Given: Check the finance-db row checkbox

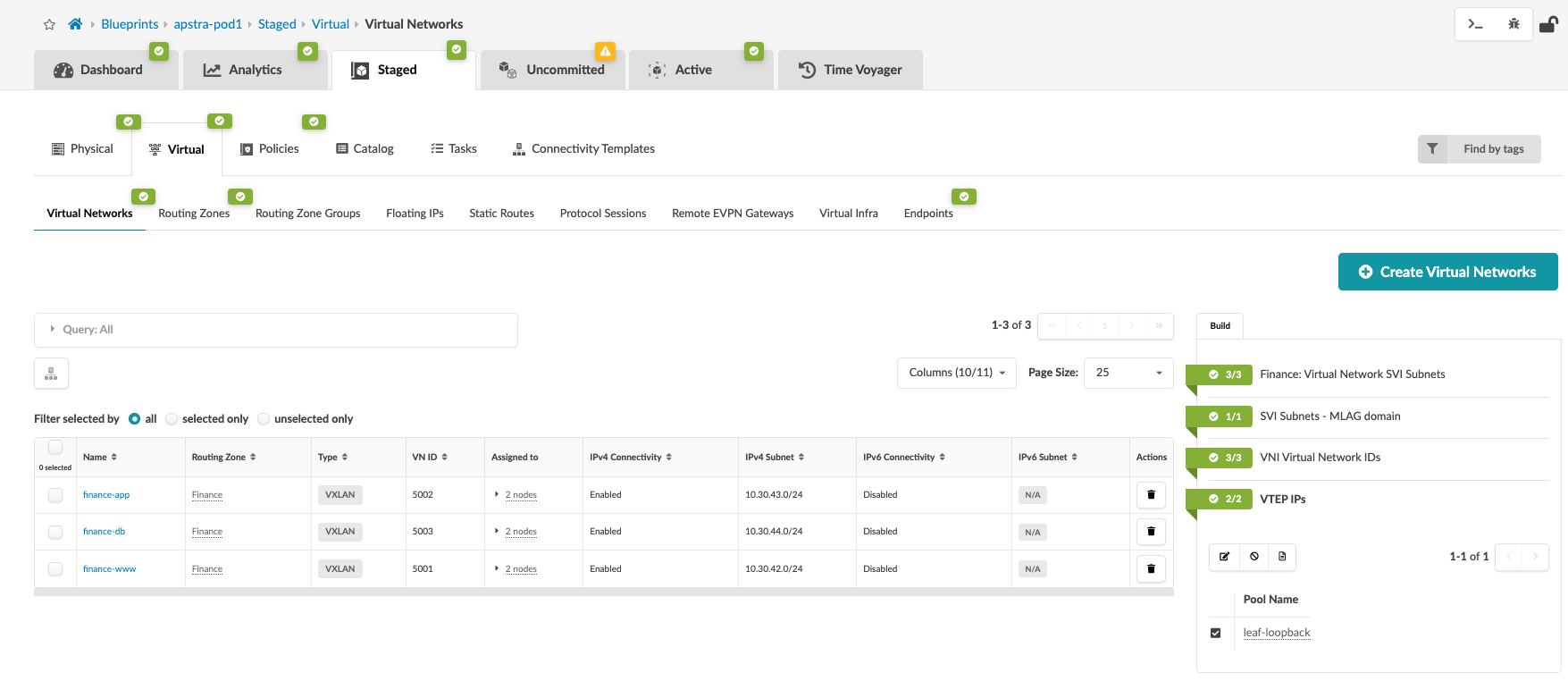Looking at the screenshot, I should pos(55,532).
